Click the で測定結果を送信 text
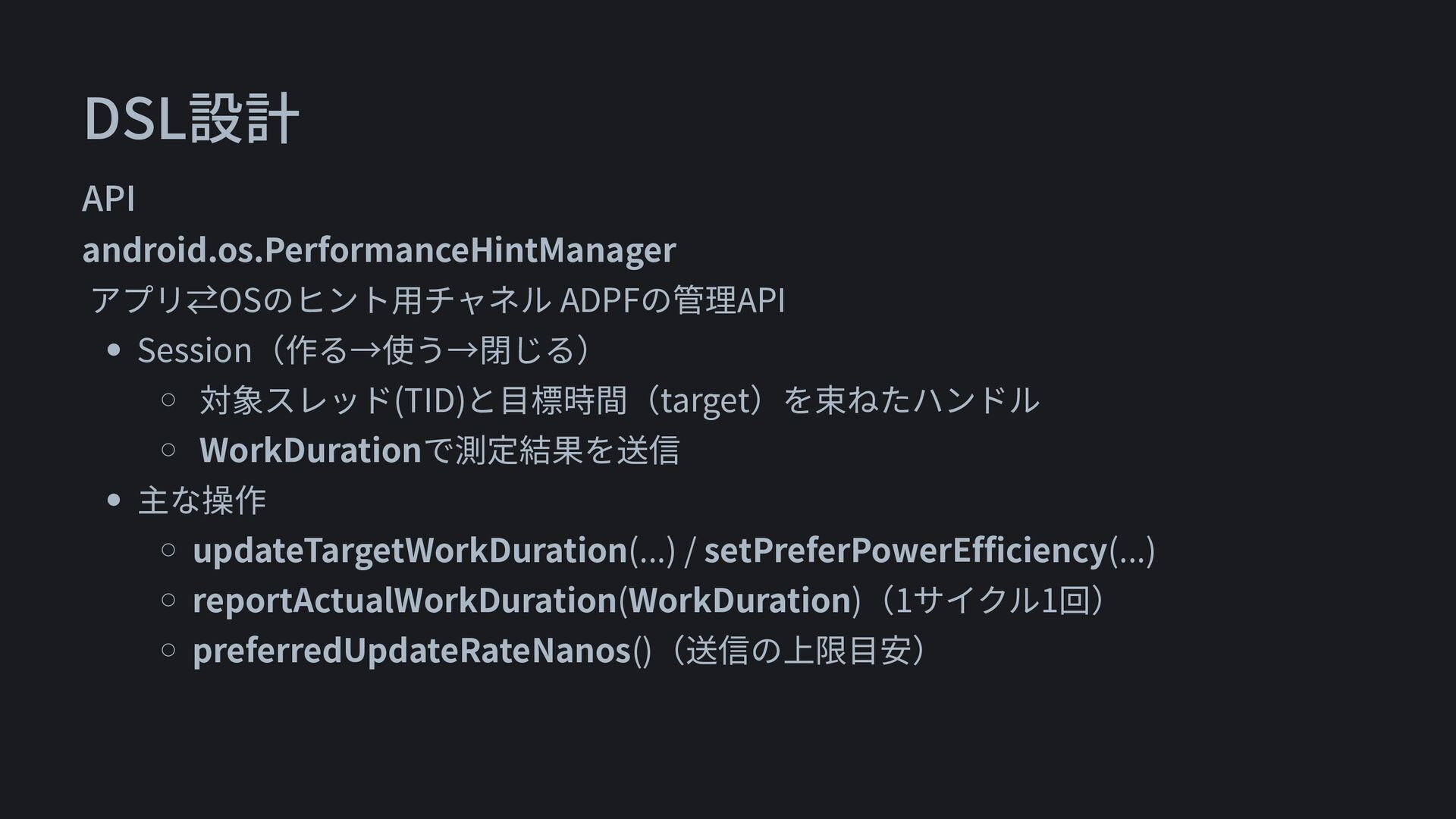The height and width of the screenshot is (819, 1456). [551, 450]
